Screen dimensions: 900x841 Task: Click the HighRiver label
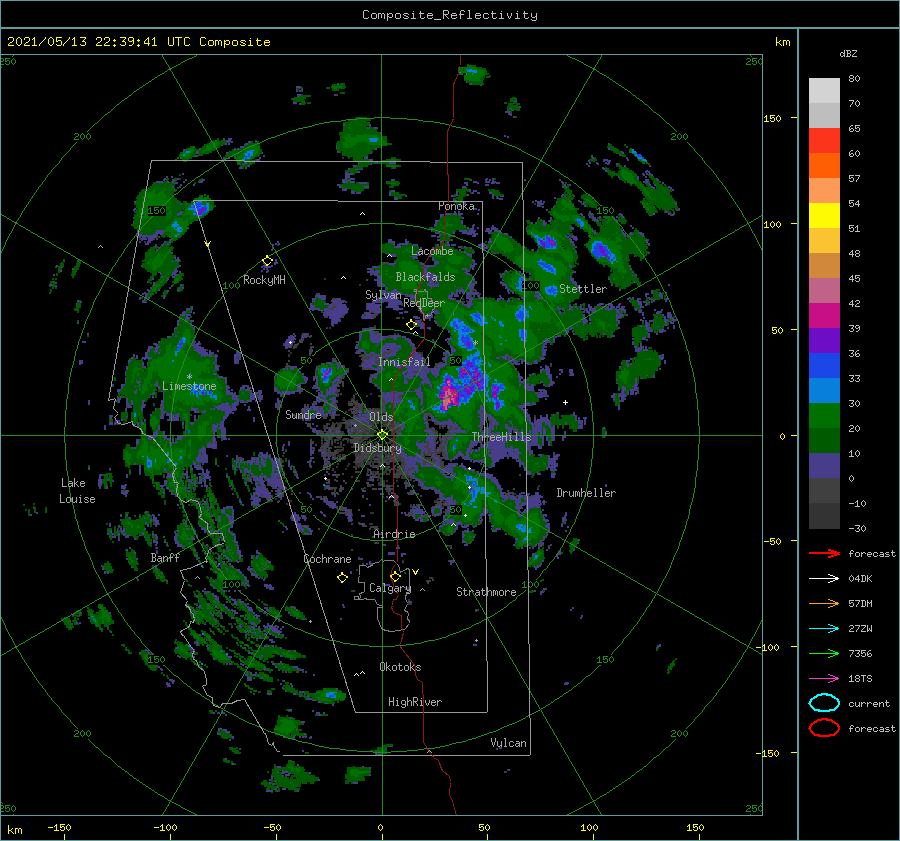coord(415,703)
